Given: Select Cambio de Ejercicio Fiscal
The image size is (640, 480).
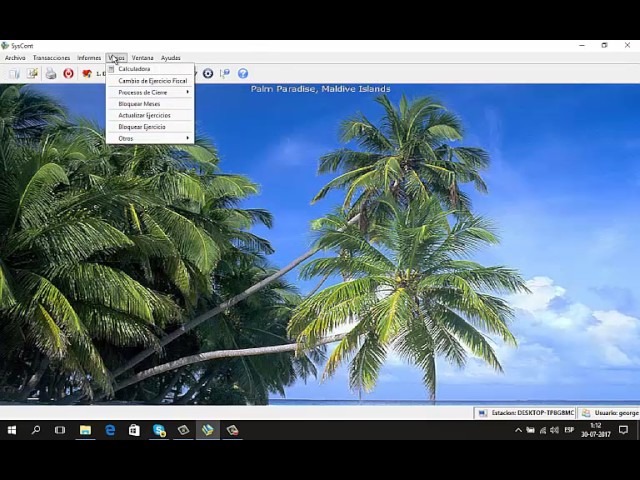Looking at the screenshot, I should 152,81.
